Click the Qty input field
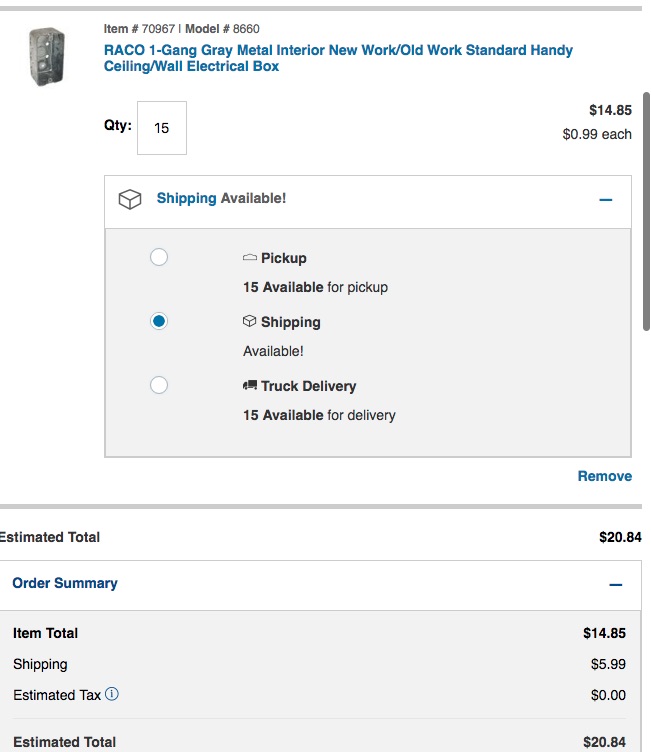Viewport: 651px width, 752px height. coord(162,128)
